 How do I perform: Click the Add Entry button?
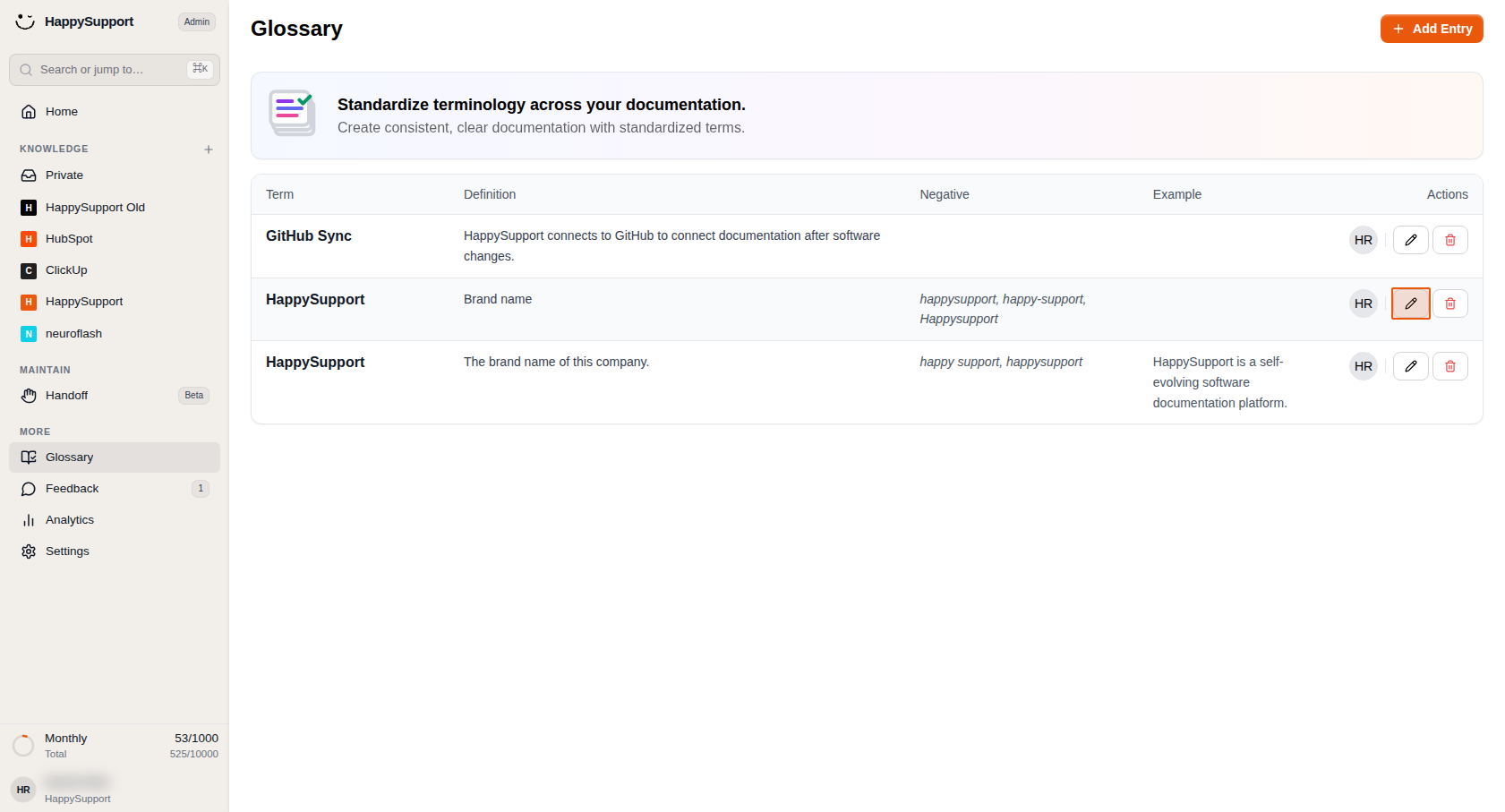point(1432,29)
